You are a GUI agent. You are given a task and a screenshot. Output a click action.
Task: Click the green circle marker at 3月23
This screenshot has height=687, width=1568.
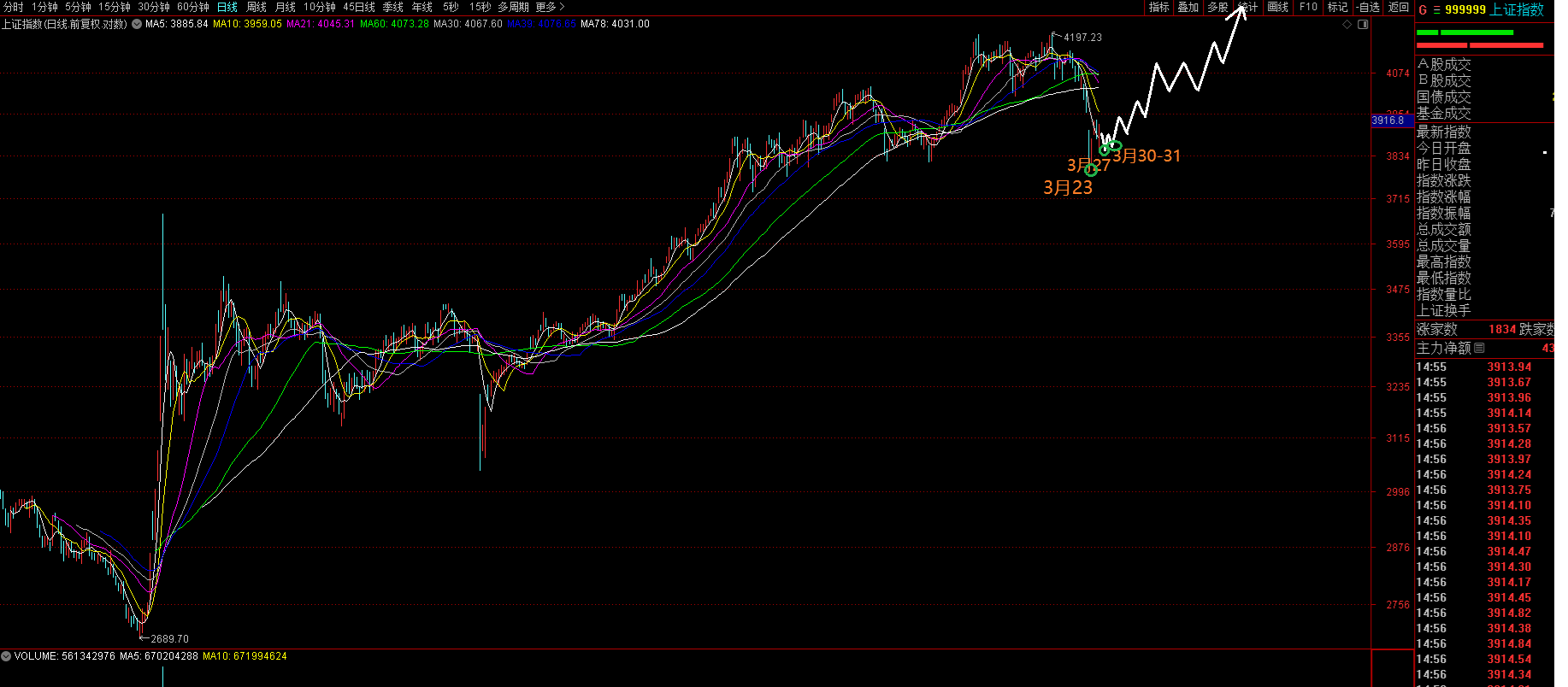[1091, 170]
